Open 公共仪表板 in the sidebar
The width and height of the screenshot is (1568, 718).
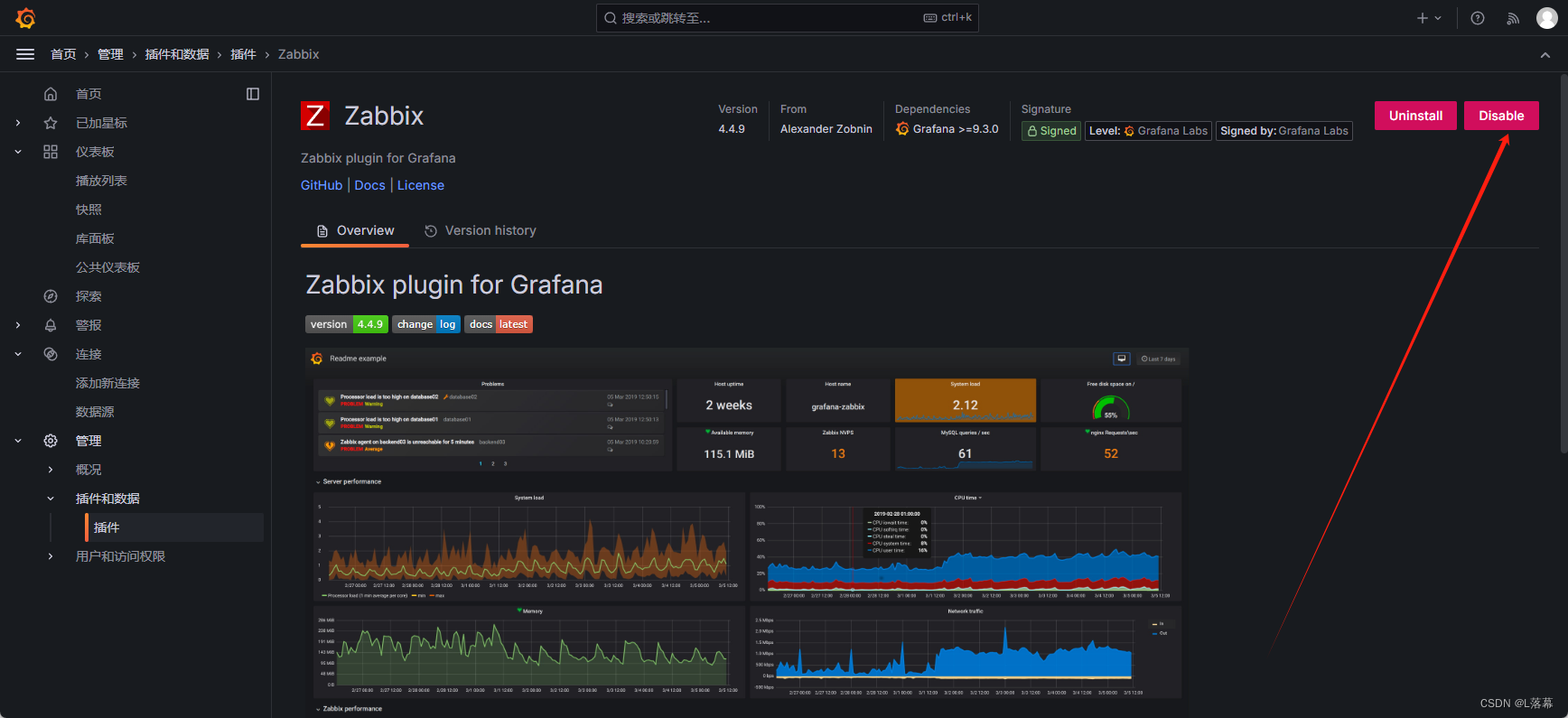point(107,267)
